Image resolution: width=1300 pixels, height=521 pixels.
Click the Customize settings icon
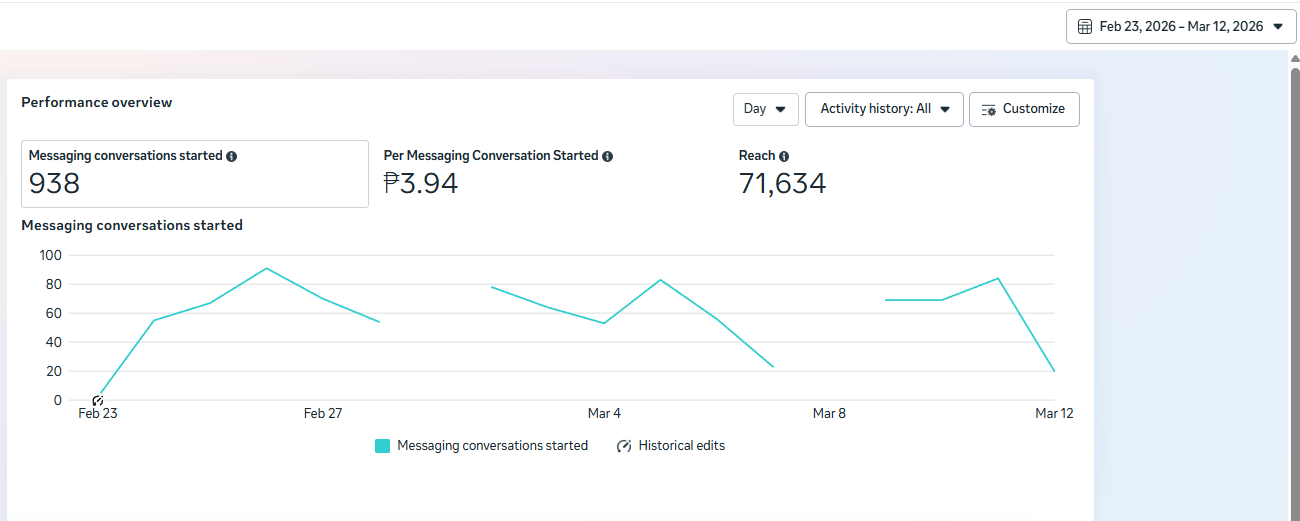click(x=989, y=109)
